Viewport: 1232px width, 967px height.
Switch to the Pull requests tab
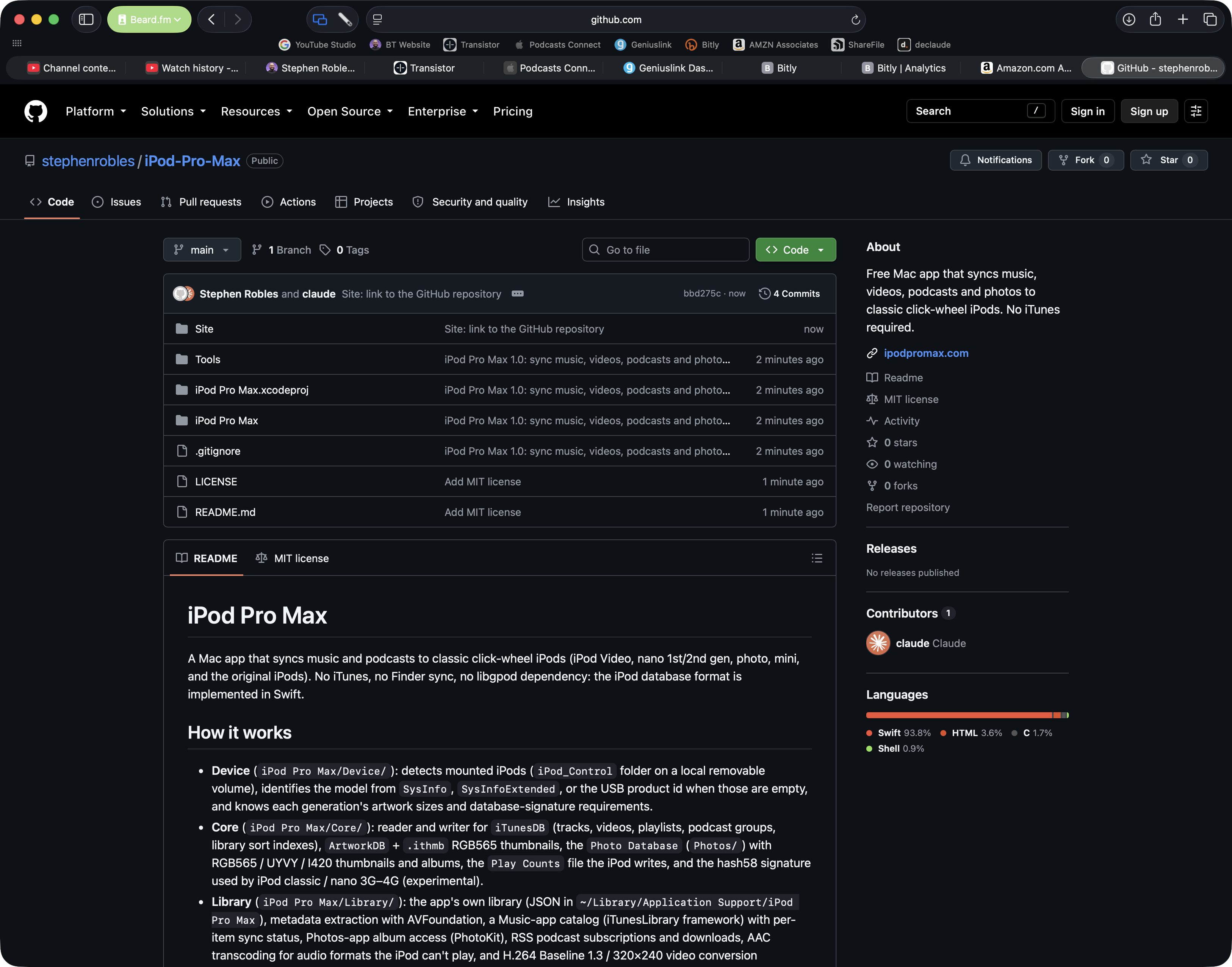(201, 202)
